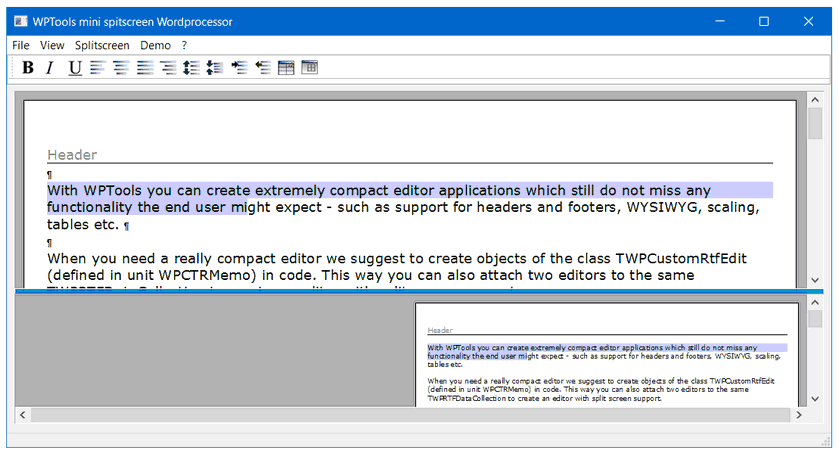Screen dimensions: 839x454
Task: Toggle italic formatting
Action: [50, 68]
